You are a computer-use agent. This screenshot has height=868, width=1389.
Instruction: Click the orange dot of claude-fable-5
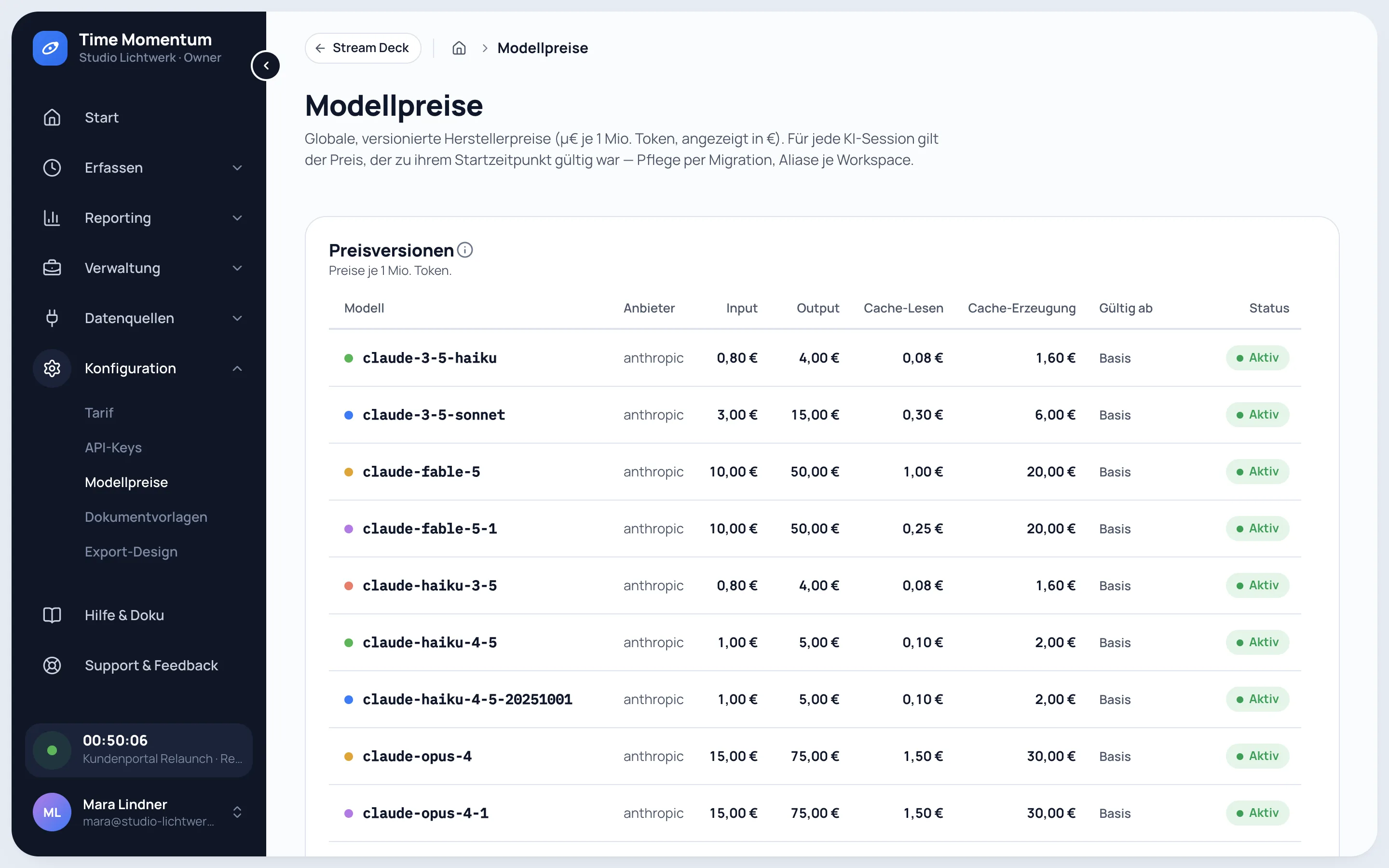coord(348,472)
